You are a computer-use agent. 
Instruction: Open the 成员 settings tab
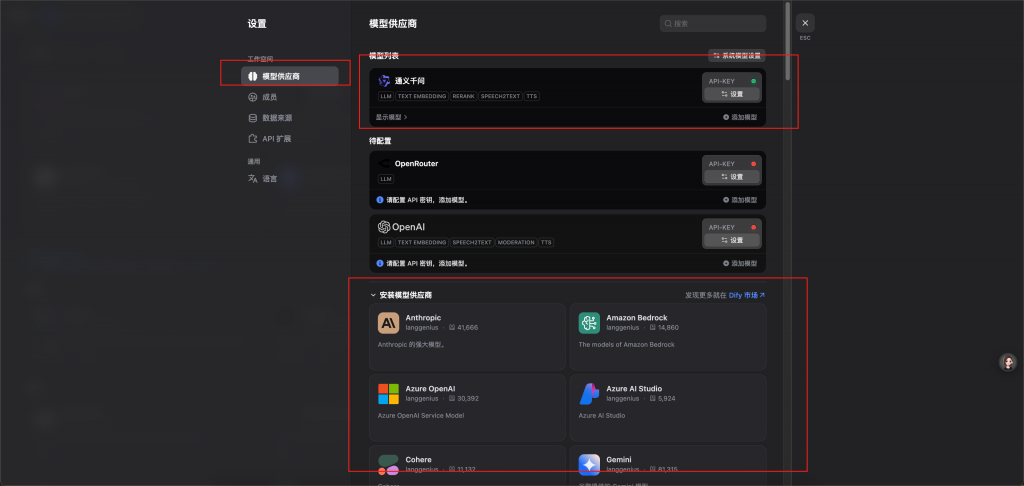click(x=269, y=97)
